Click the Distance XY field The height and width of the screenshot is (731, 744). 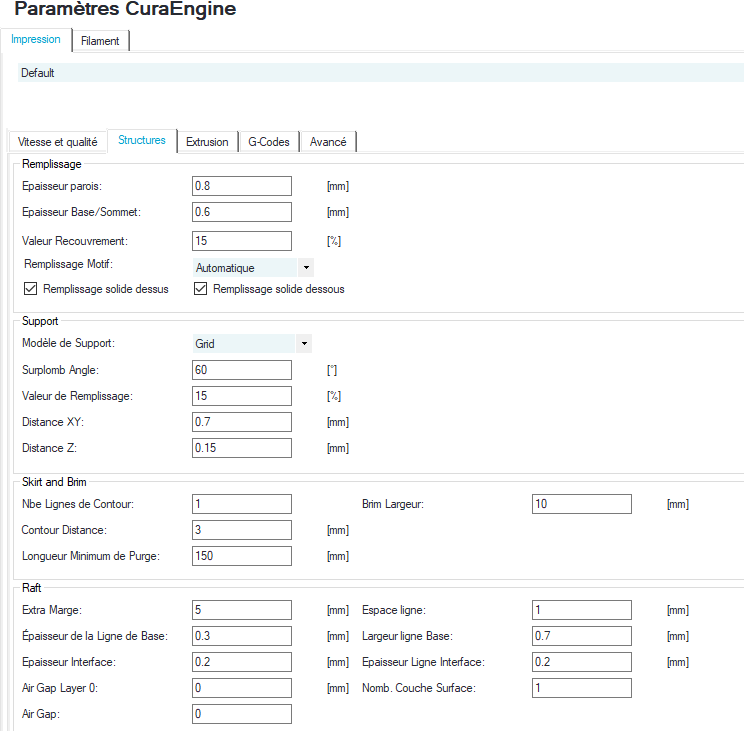point(242,422)
